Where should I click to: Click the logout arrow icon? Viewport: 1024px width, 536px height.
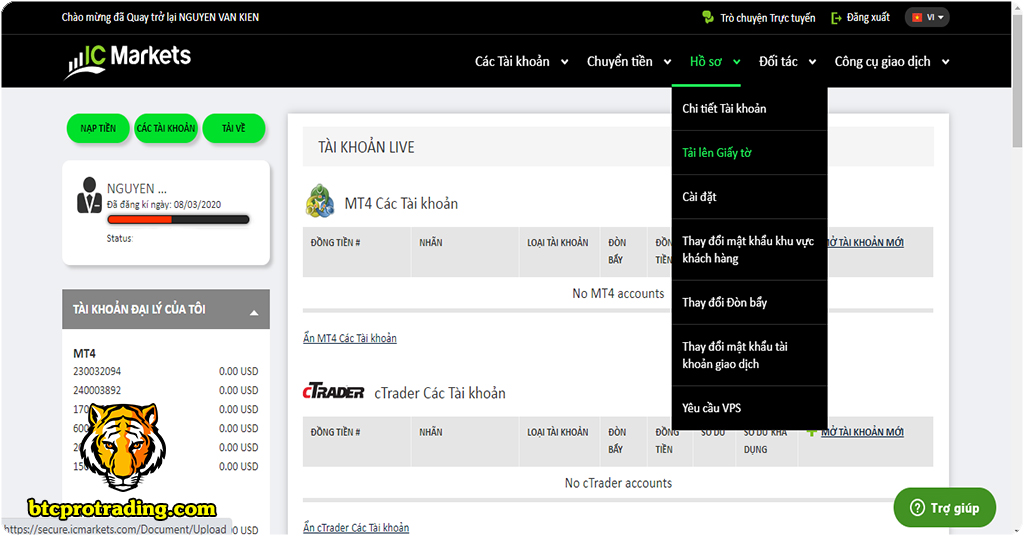tap(837, 18)
